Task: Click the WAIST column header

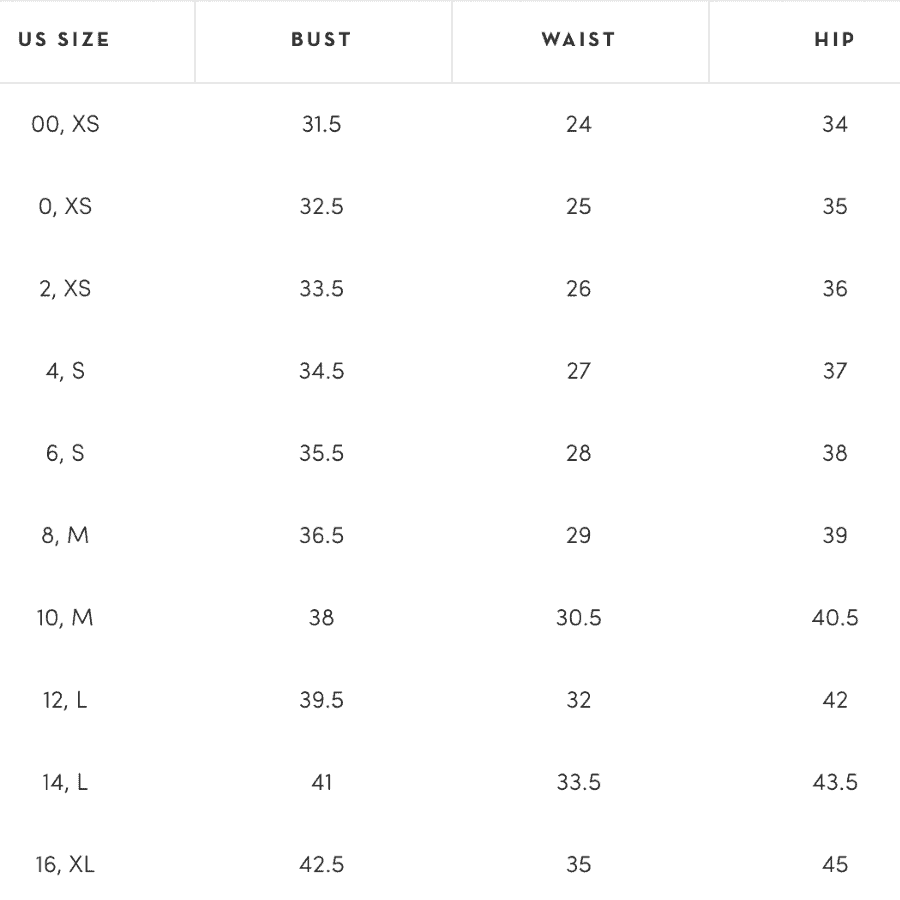Action: coord(579,40)
